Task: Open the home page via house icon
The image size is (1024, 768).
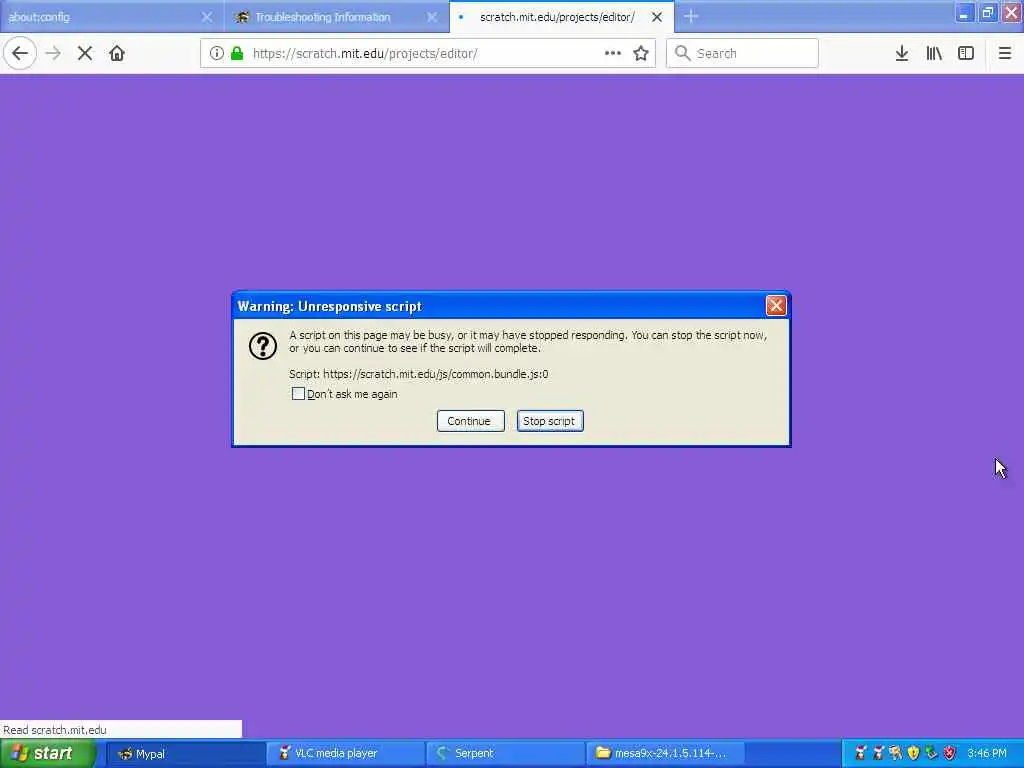Action: pos(117,53)
